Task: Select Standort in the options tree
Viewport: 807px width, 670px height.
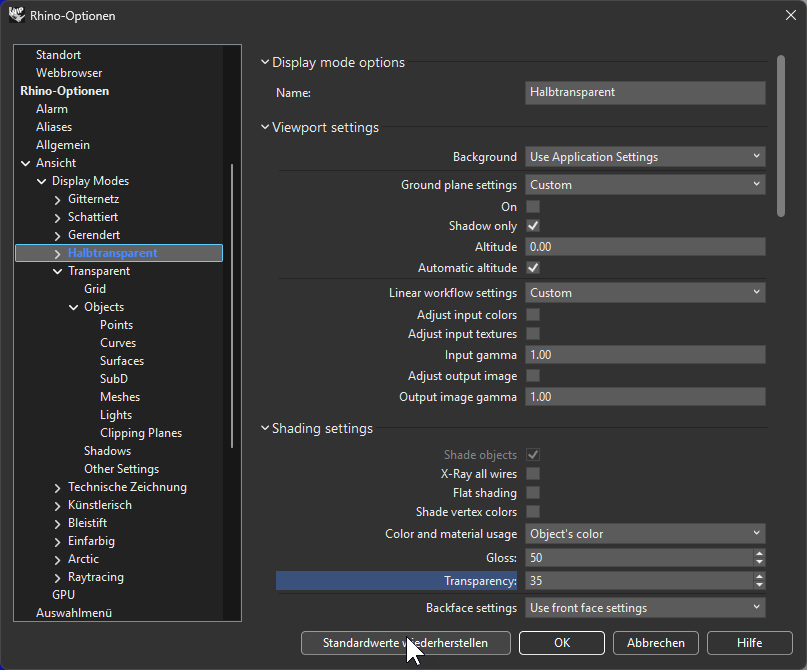Action: click(58, 55)
